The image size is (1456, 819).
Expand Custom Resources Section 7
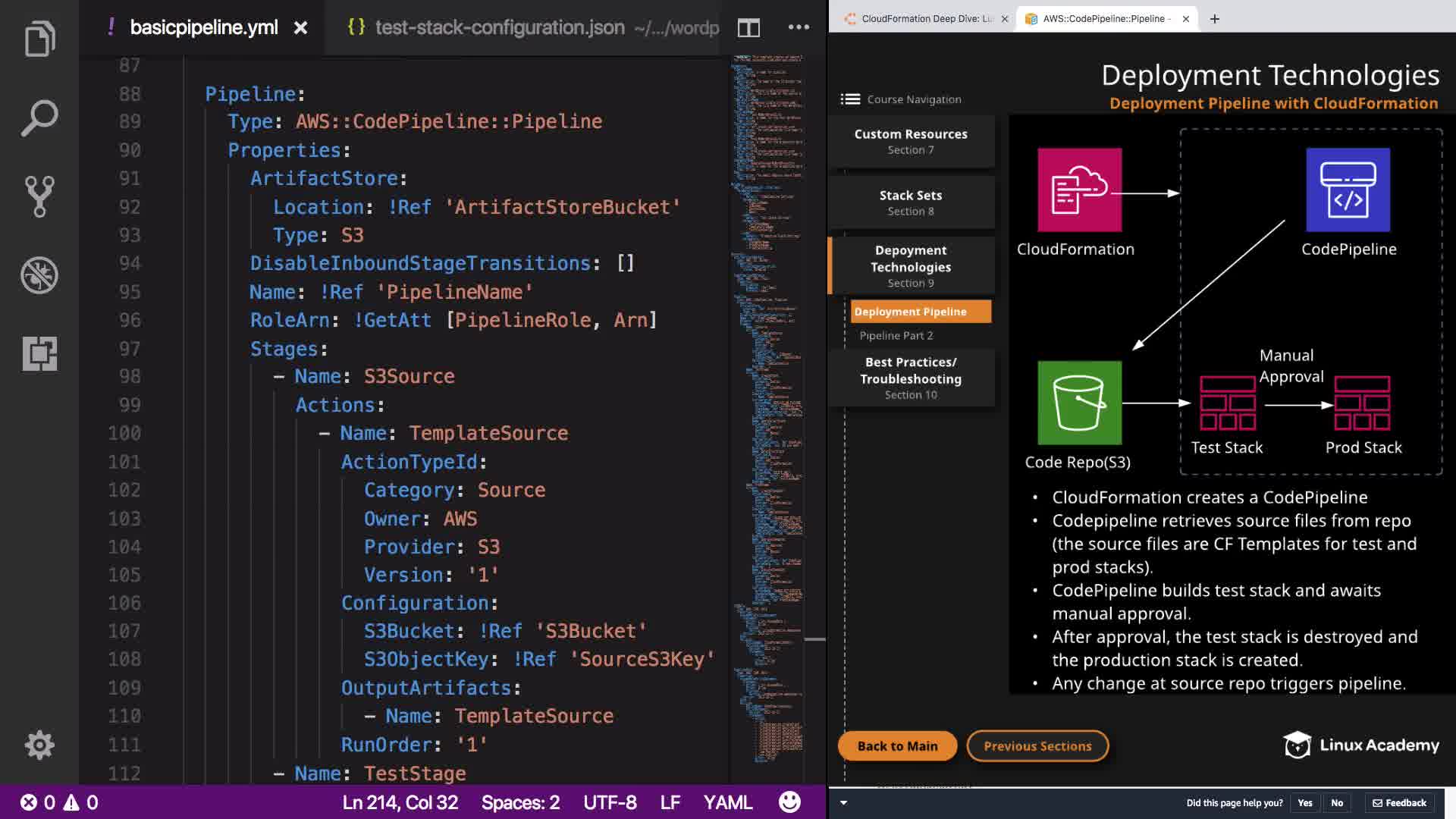pyautogui.click(x=911, y=141)
